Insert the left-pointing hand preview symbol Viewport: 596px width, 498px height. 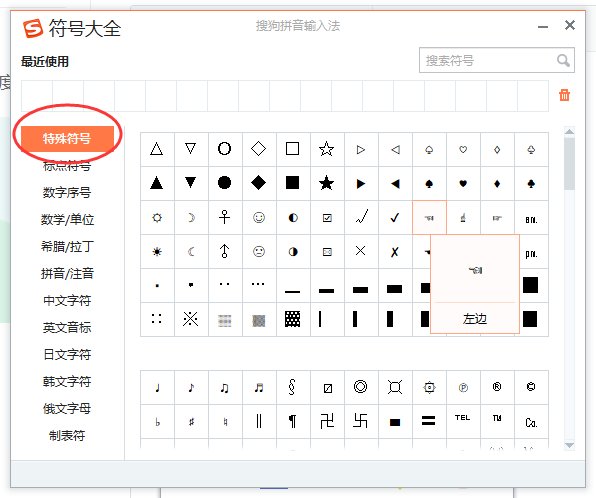coord(476,270)
